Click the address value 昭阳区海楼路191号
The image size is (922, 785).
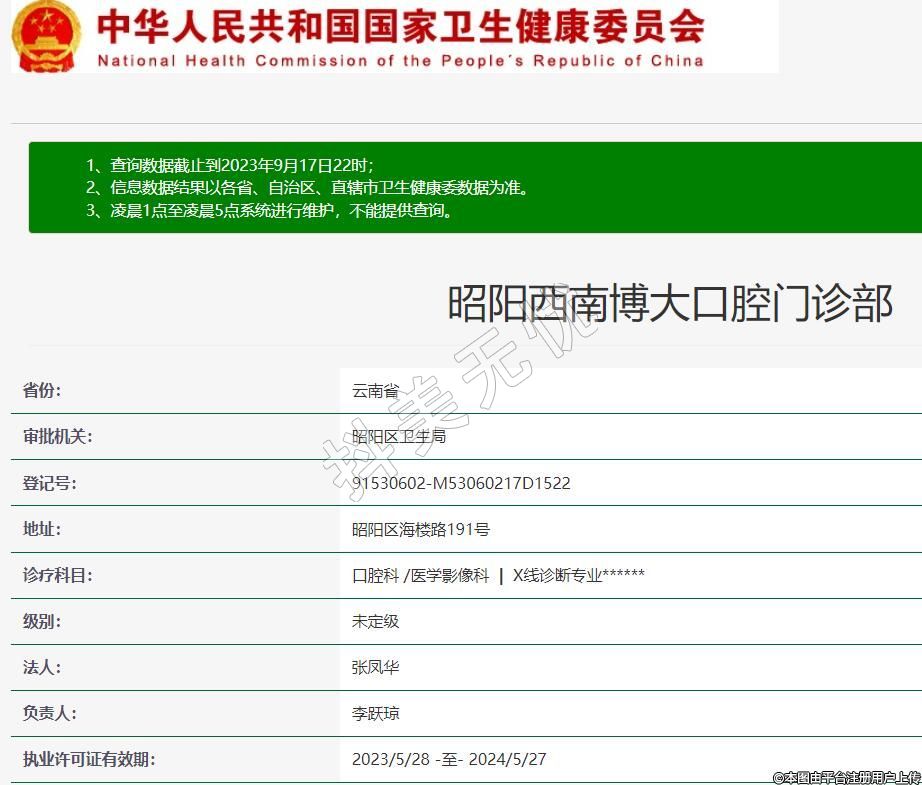pos(421,529)
